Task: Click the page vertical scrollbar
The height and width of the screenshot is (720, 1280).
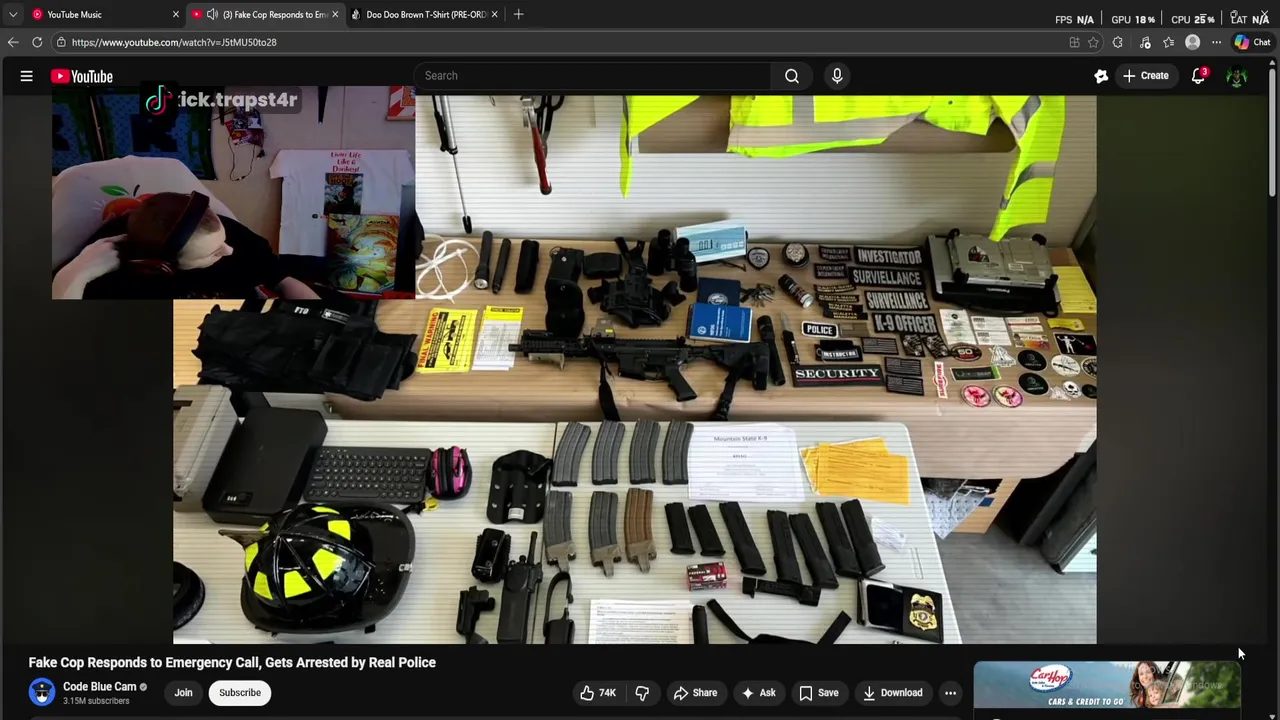Action: [1272, 130]
